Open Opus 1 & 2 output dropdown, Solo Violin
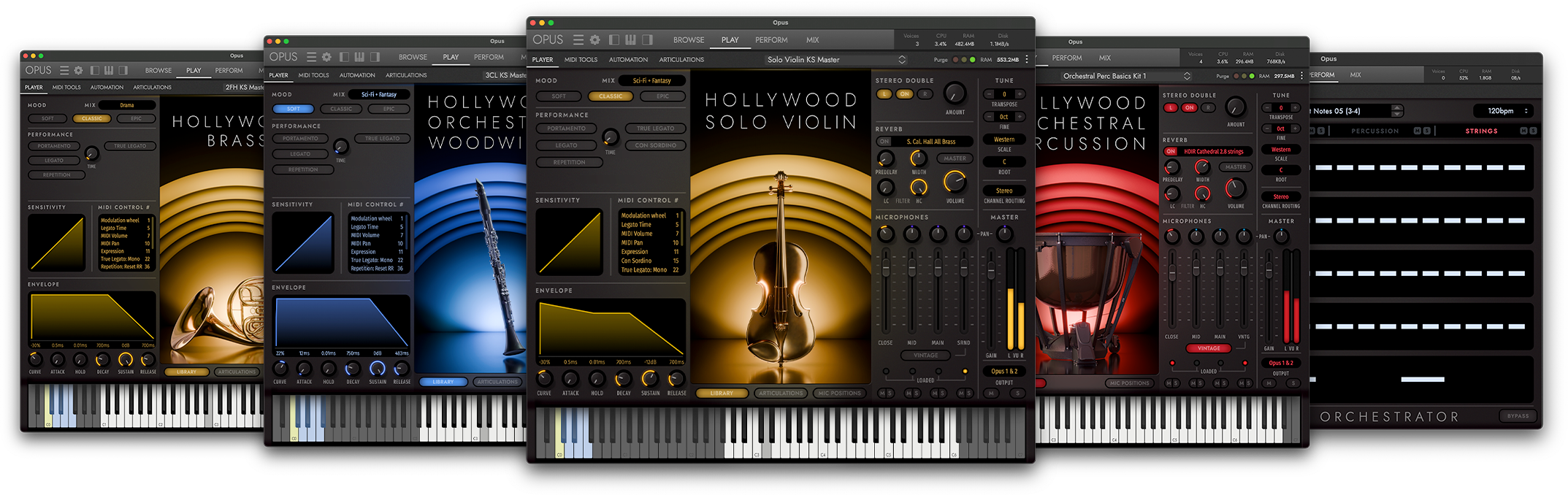The height and width of the screenshot is (495, 1568). (1004, 371)
